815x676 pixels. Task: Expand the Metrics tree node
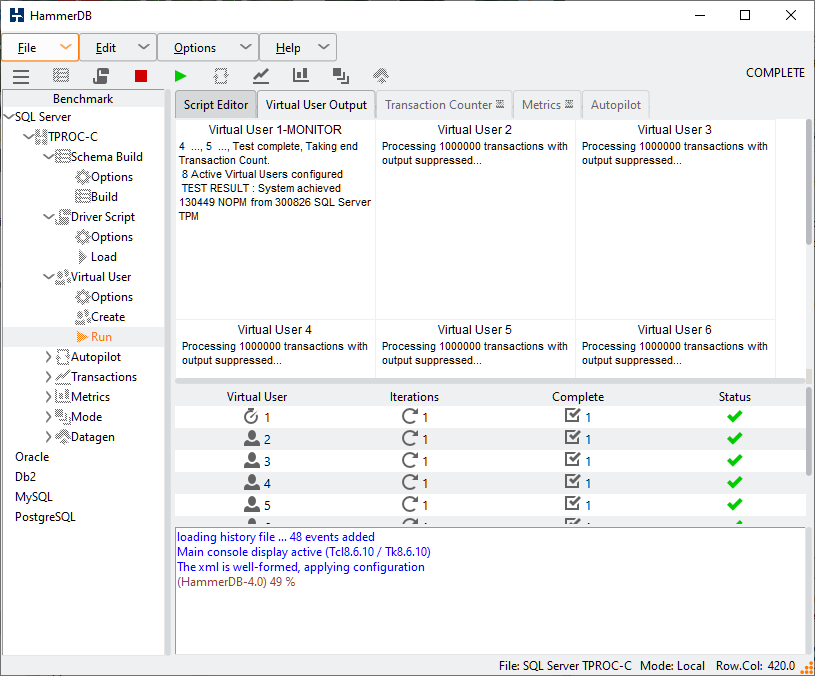click(48, 397)
